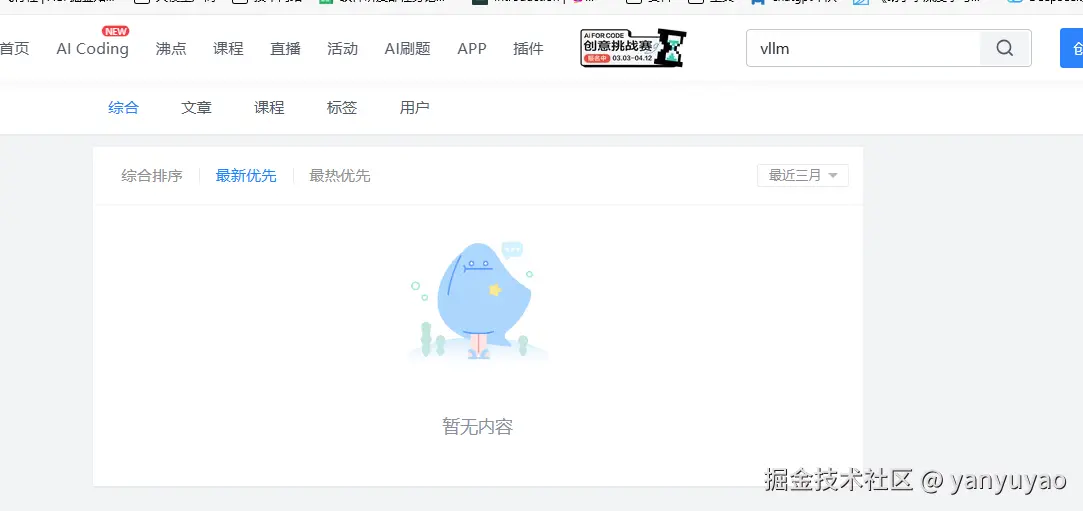Open AI Coding with NEW badge
Image resolution: width=1083 pixels, height=511 pixels.
(92, 48)
